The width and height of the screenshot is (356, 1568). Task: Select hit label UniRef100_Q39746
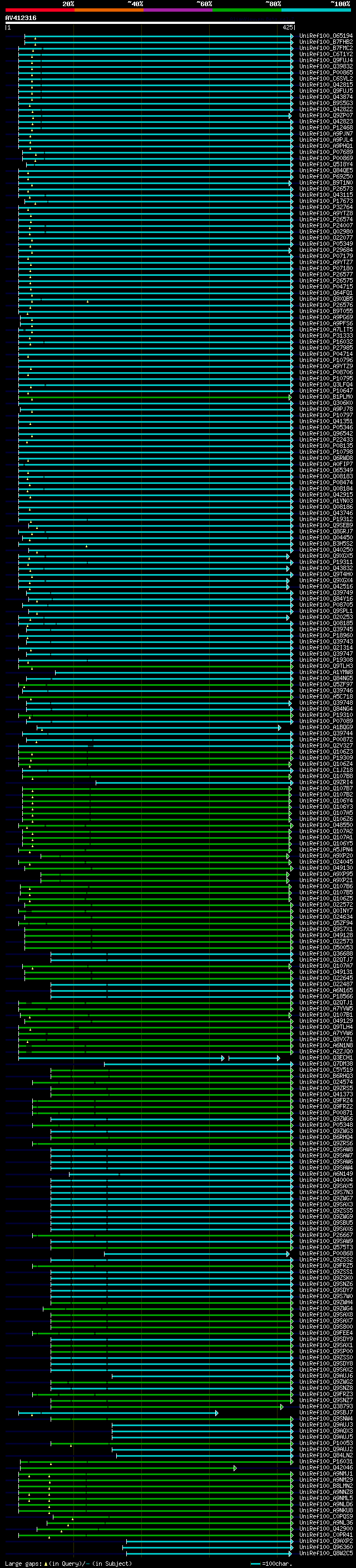[x=325, y=691]
